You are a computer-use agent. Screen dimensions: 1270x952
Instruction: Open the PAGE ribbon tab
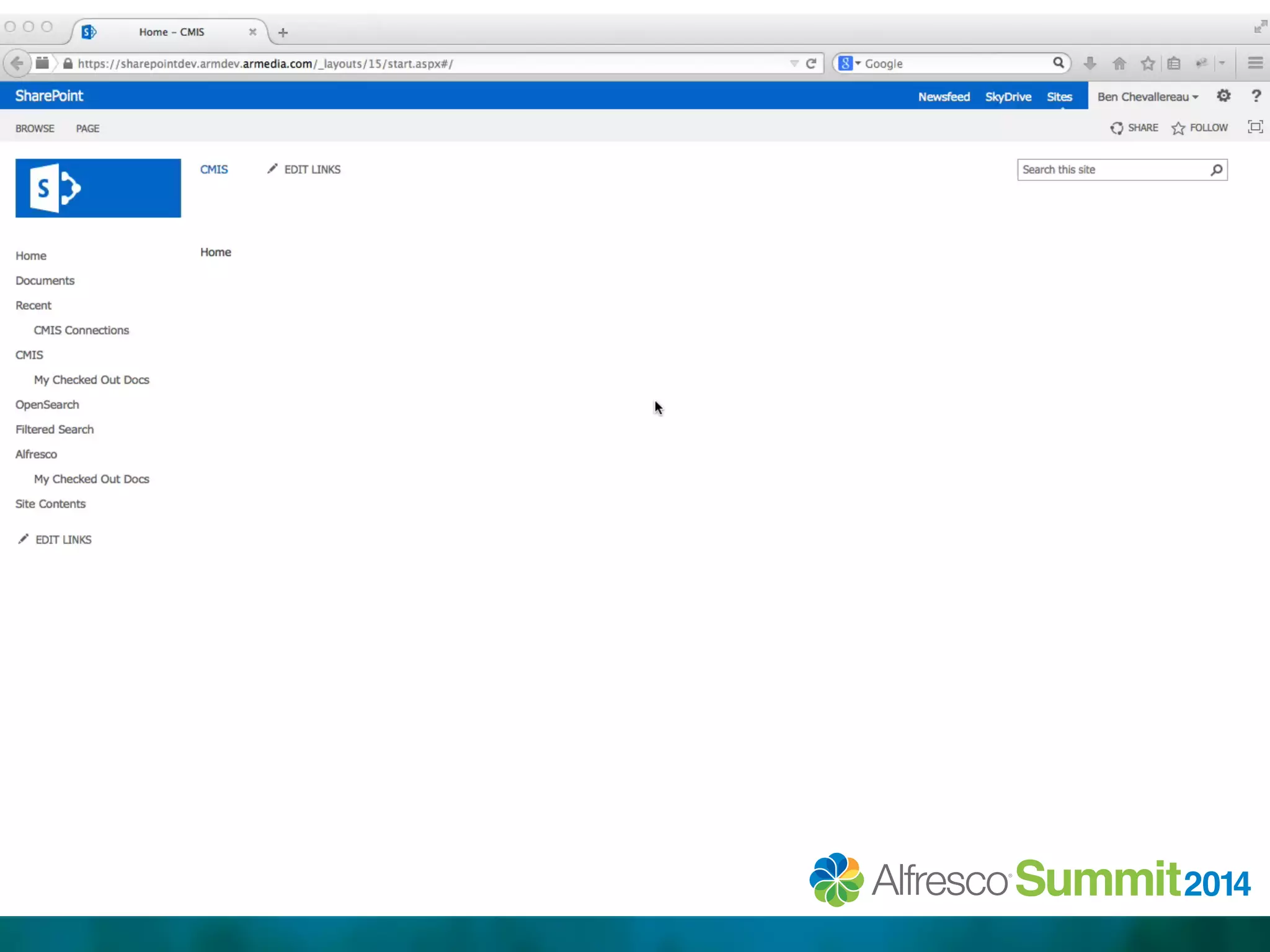(x=87, y=128)
